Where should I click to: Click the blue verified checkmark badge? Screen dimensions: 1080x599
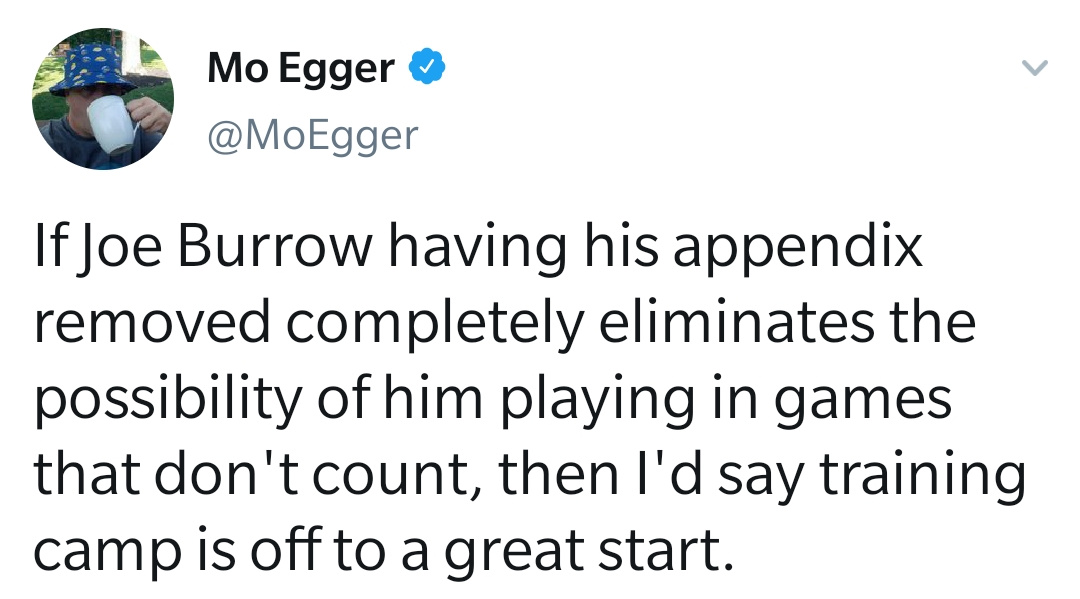coord(427,66)
